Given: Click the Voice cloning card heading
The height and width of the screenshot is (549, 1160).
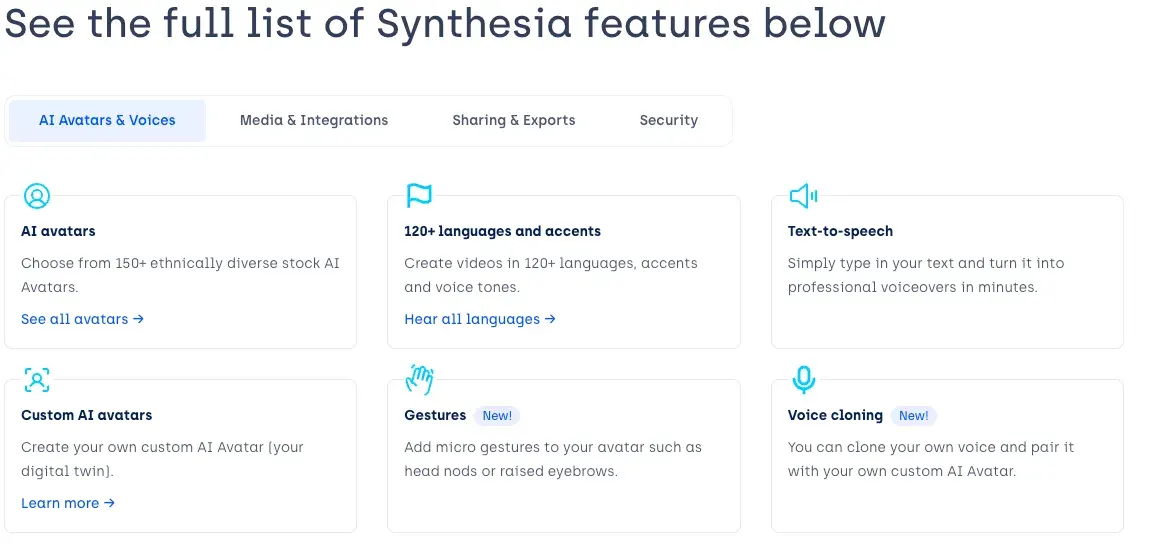Looking at the screenshot, I should point(835,416).
